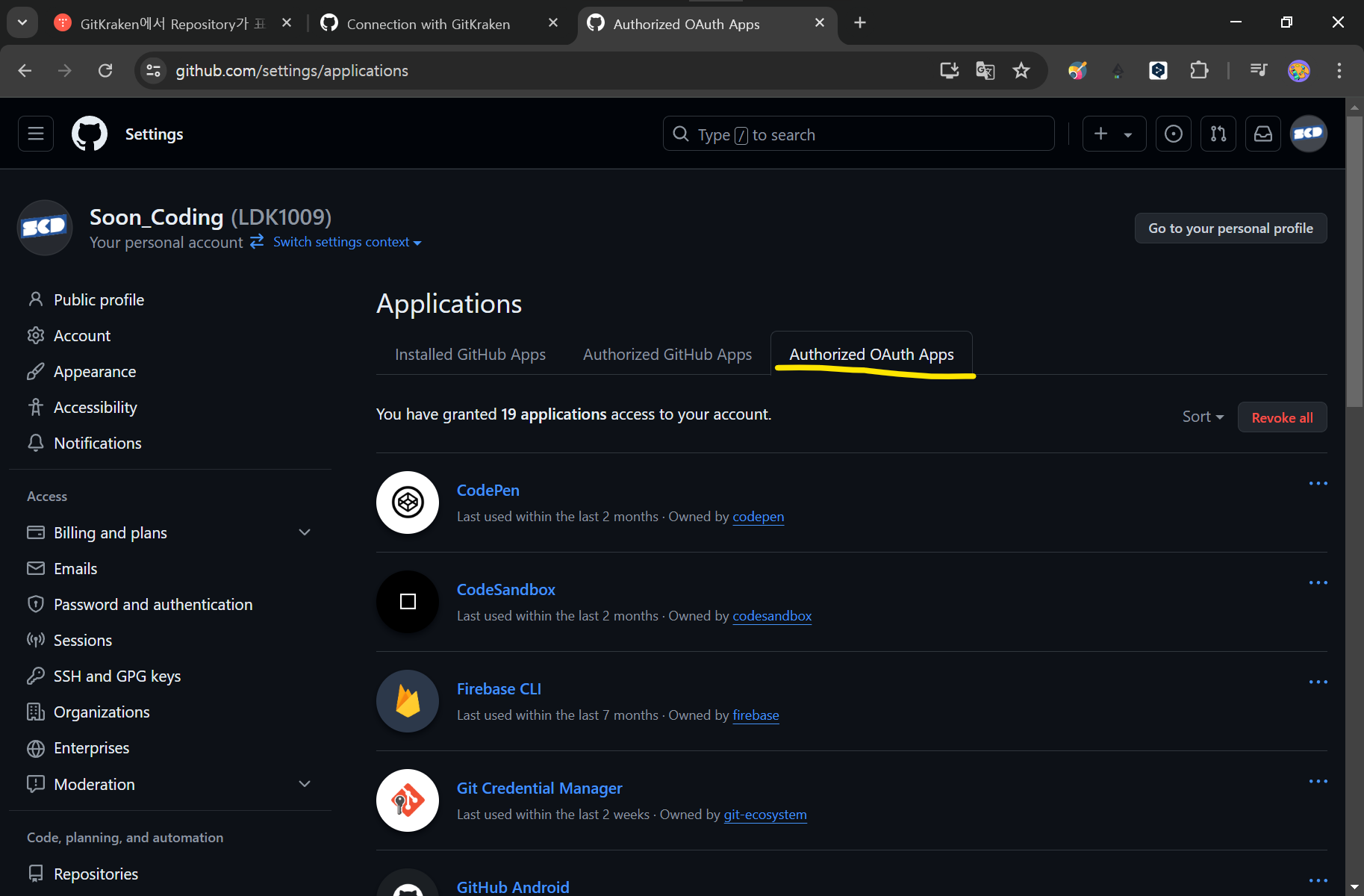Click the page vertical scrollbar thumb

1354,261
